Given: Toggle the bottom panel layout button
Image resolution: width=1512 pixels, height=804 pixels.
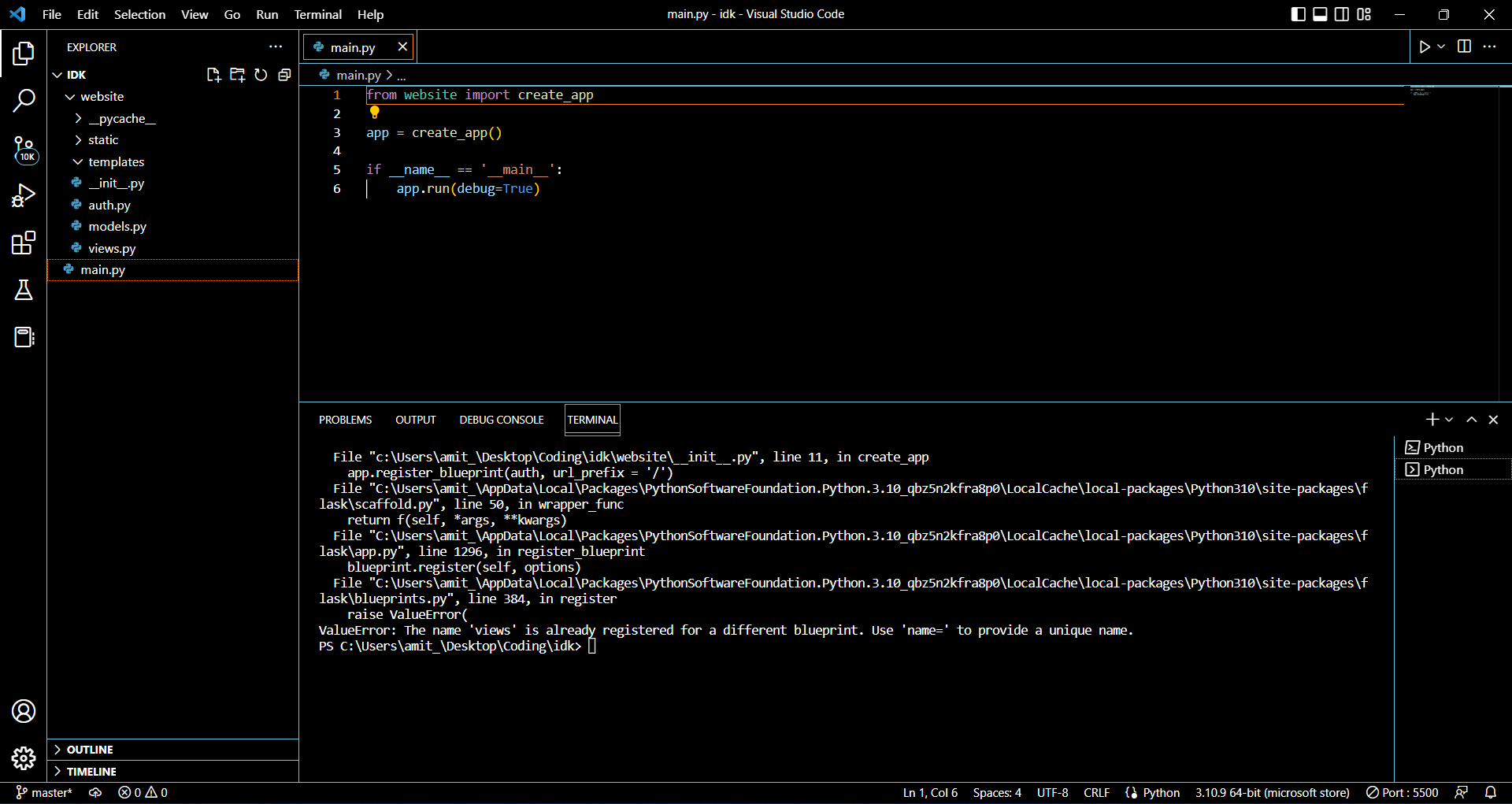Looking at the screenshot, I should point(1320,14).
